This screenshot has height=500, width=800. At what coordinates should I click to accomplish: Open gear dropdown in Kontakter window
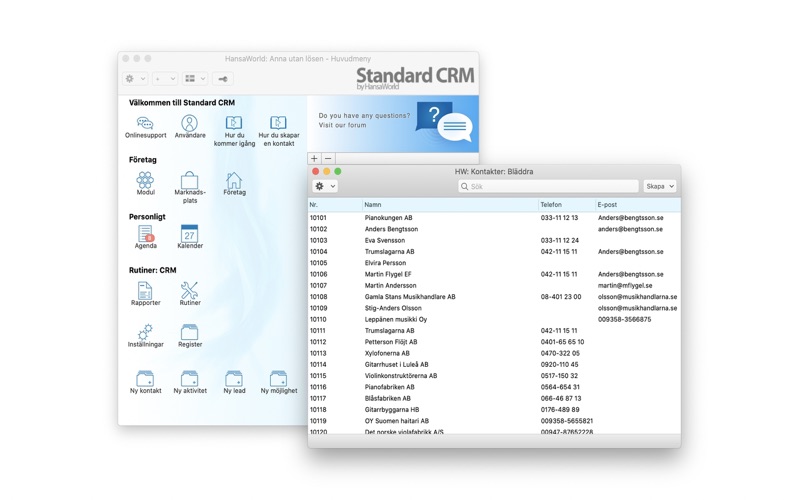pyautogui.click(x=325, y=186)
